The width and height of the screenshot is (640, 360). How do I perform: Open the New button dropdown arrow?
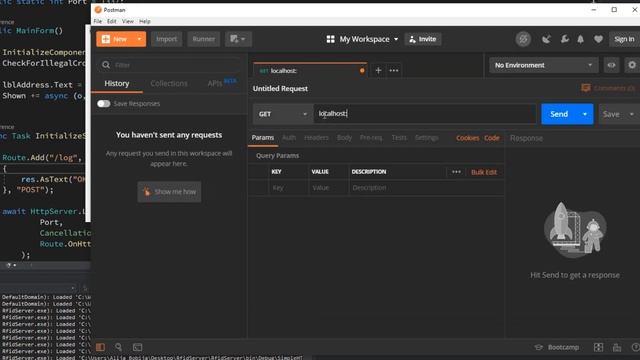point(139,39)
